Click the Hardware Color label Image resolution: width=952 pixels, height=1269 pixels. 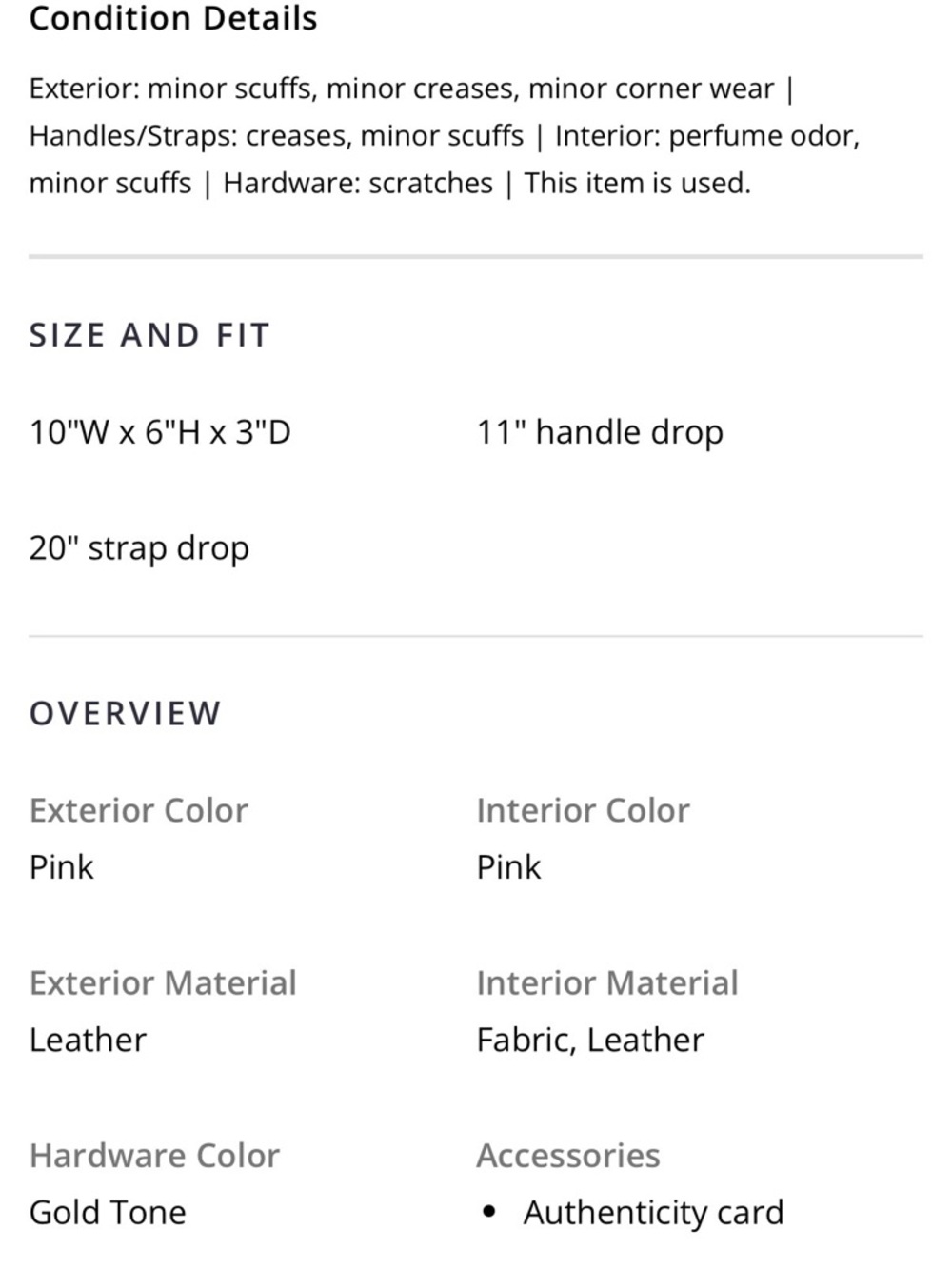click(154, 1155)
